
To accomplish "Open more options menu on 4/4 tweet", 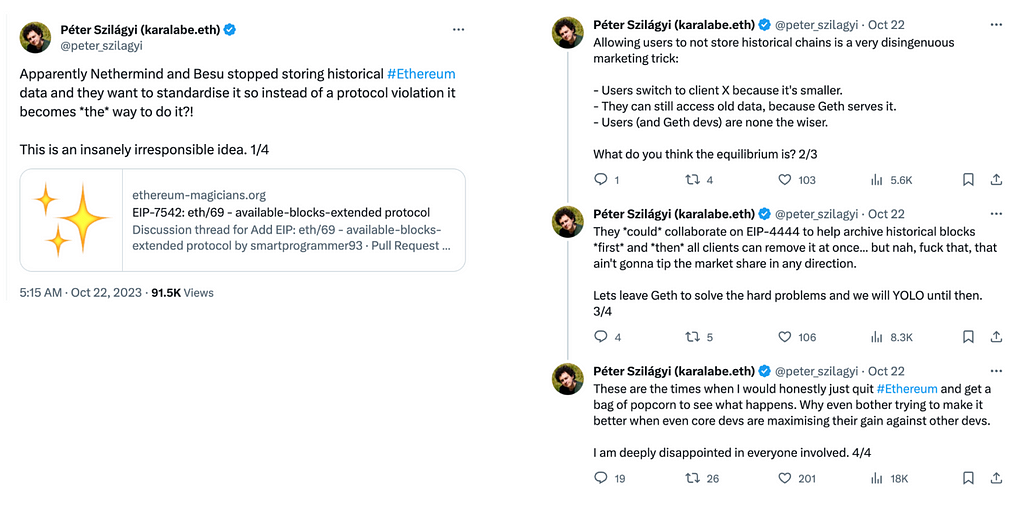I will (995, 371).
